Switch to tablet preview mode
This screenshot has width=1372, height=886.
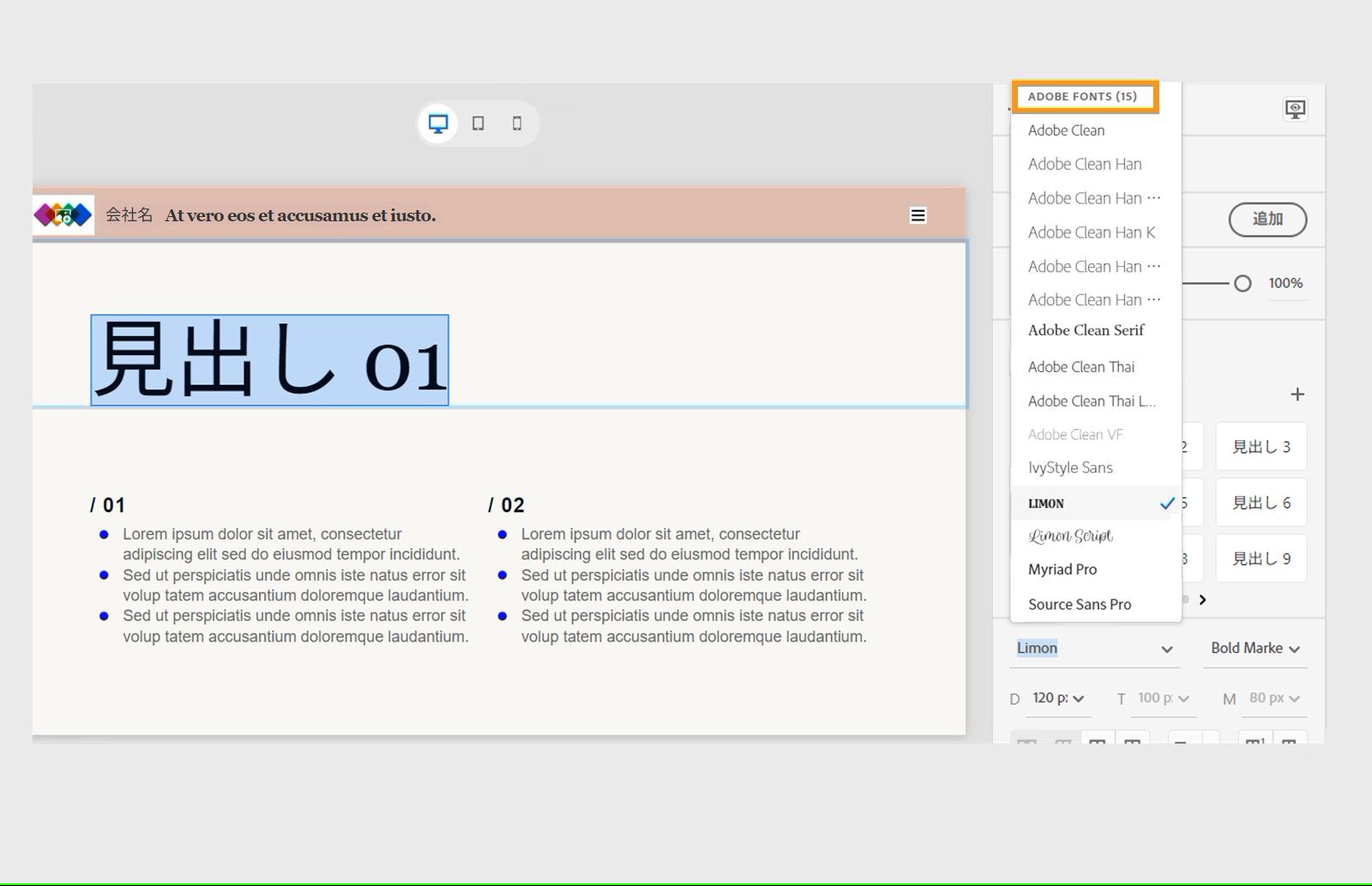click(478, 124)
